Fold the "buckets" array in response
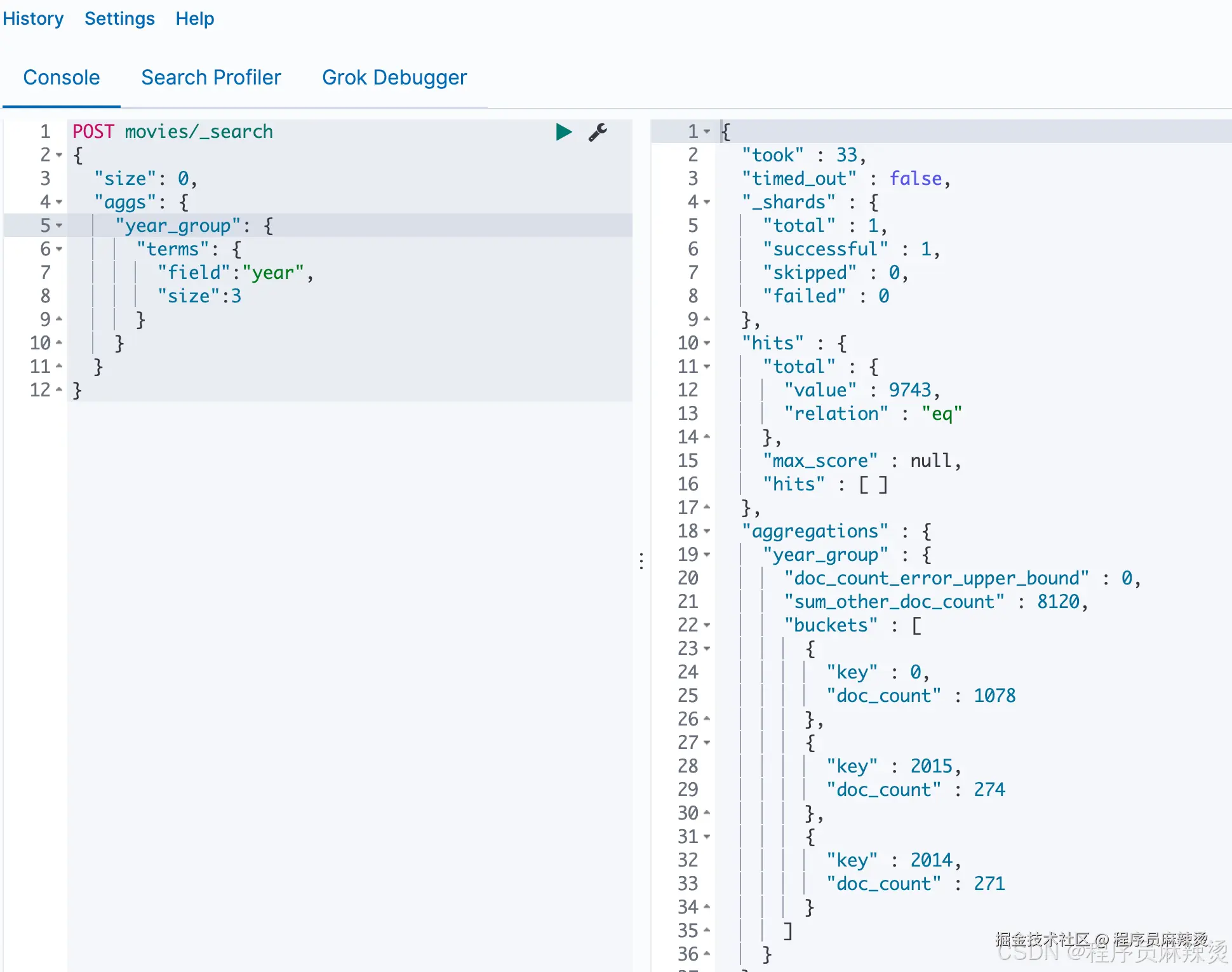This screenshot has height=972, width=1232. pos(707,625)
